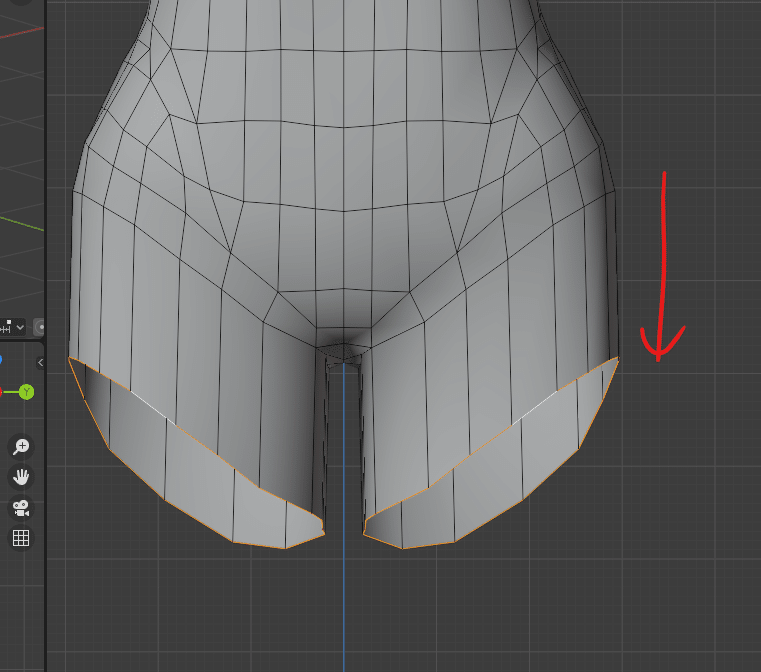The width and height of the screenshot is (761, 672).
Task: Click the green Y axis gizmo
Action: click(27, 392)
